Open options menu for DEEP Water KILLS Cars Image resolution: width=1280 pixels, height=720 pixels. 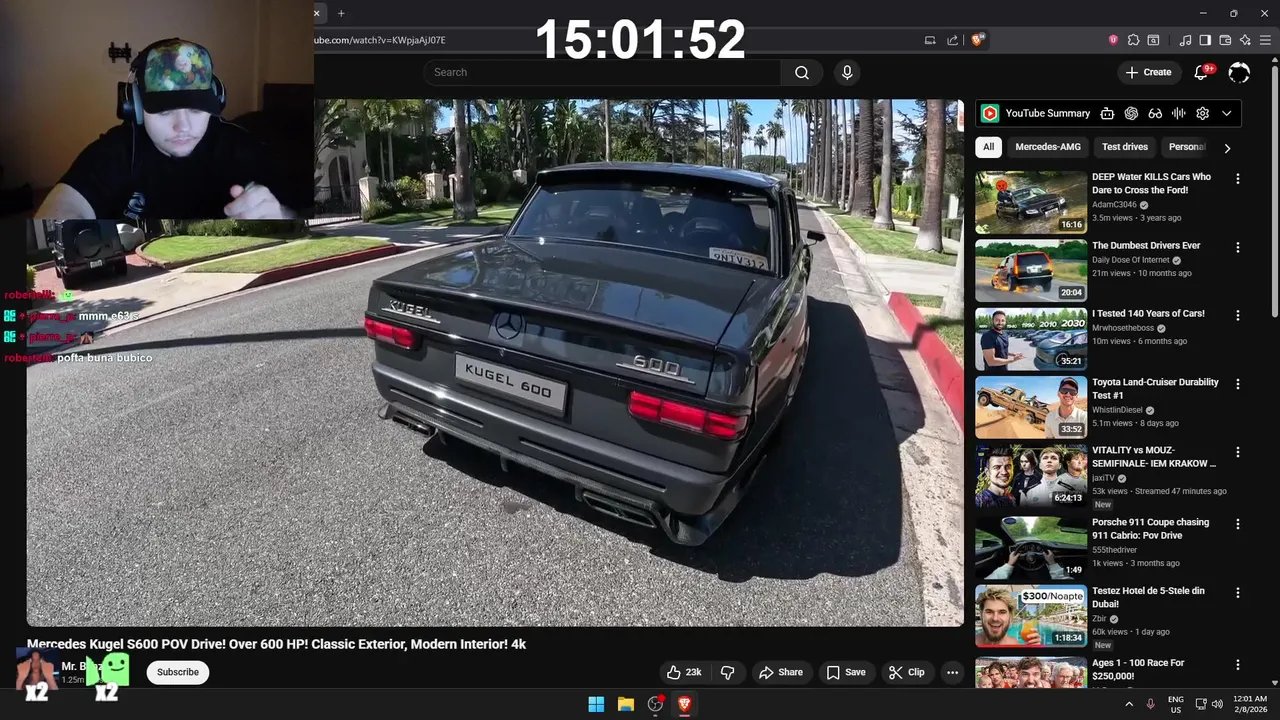point(1238,179)
